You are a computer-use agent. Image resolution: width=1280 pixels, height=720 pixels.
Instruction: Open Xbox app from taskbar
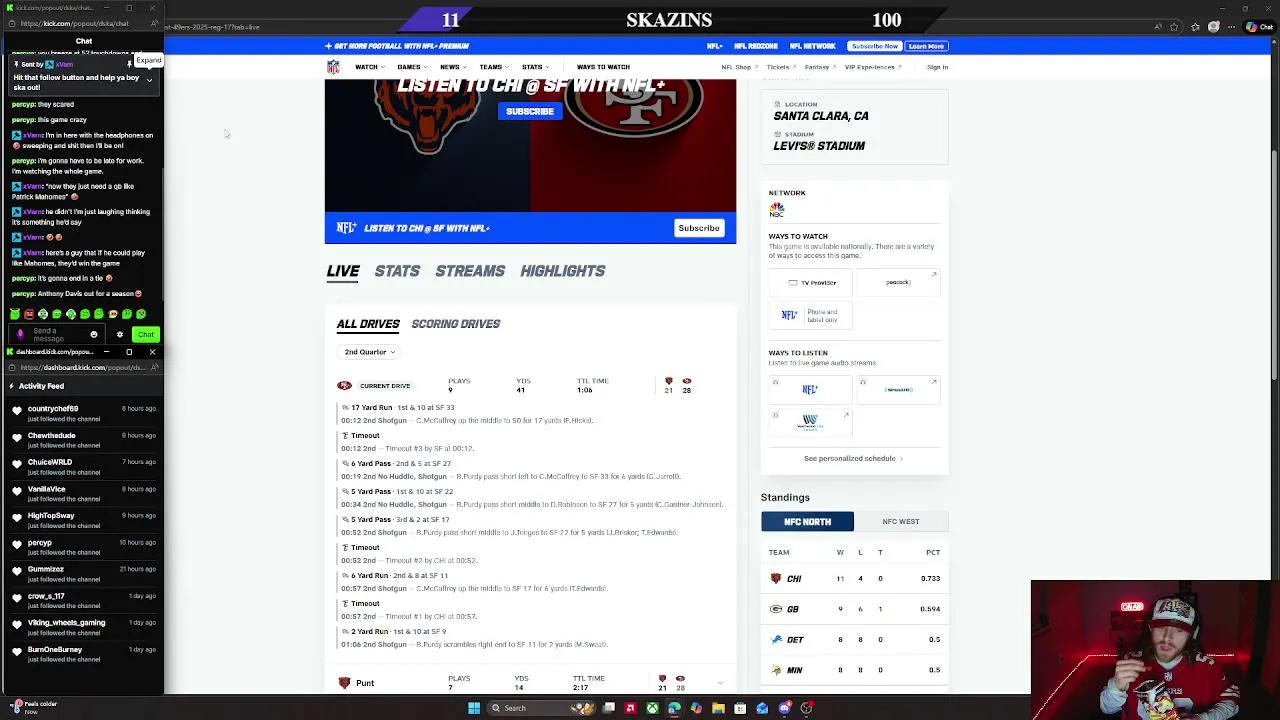(x=652, y=708)
